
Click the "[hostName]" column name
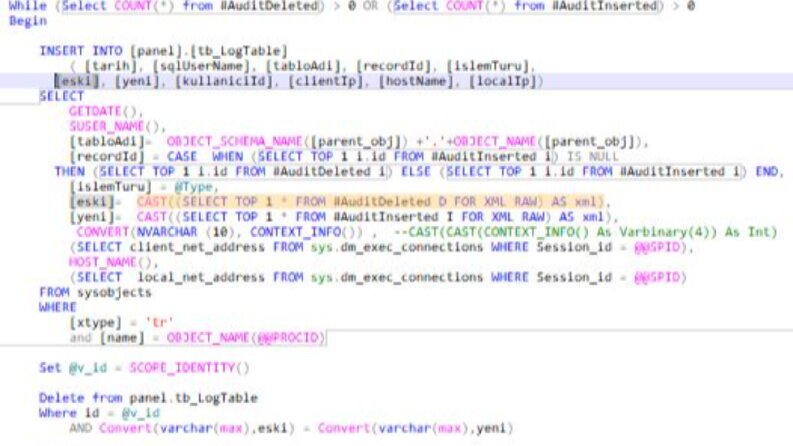416,81
